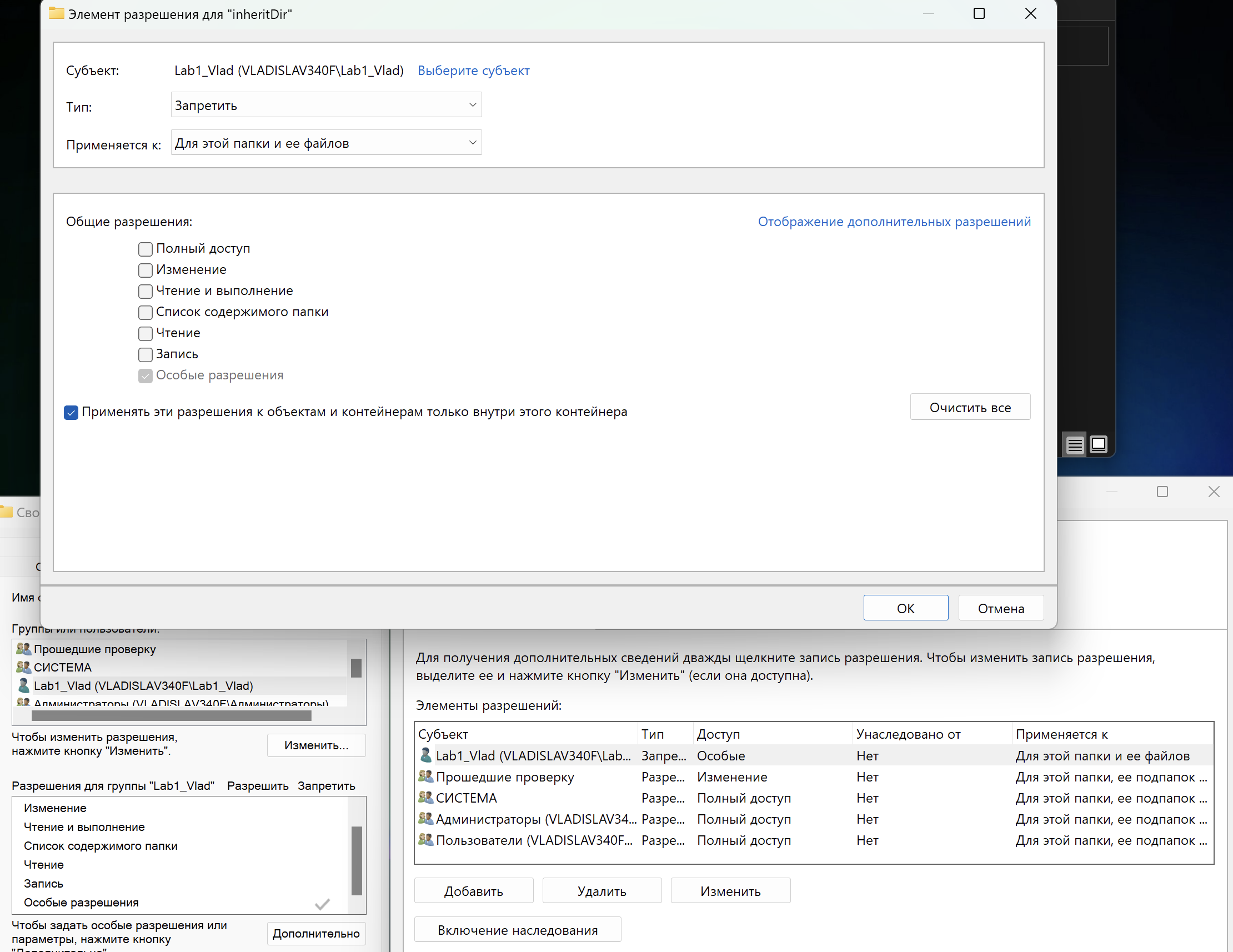Viewport: 1233px width, 952px height.
Task: Enable the Полный доступ checkbox
Action: click(x=146, y=249)
